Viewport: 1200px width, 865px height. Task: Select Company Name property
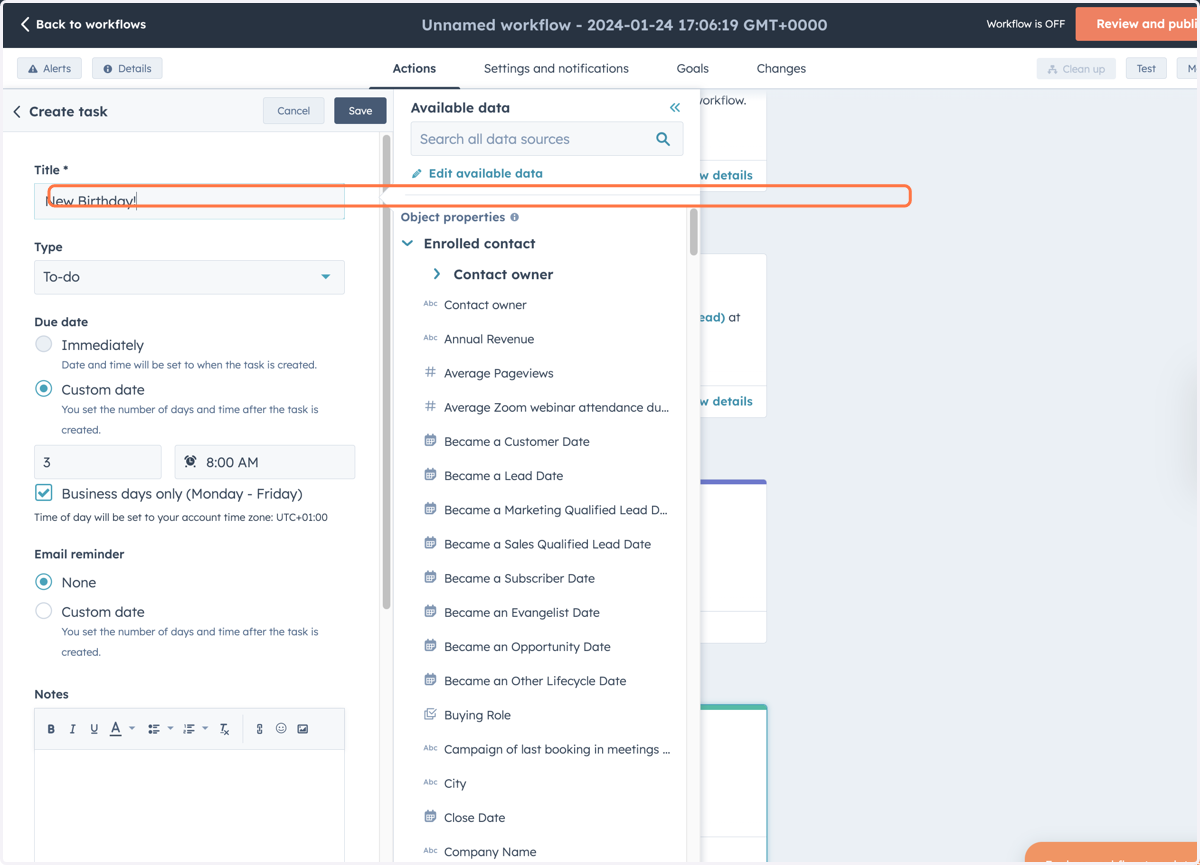[490, 852]
